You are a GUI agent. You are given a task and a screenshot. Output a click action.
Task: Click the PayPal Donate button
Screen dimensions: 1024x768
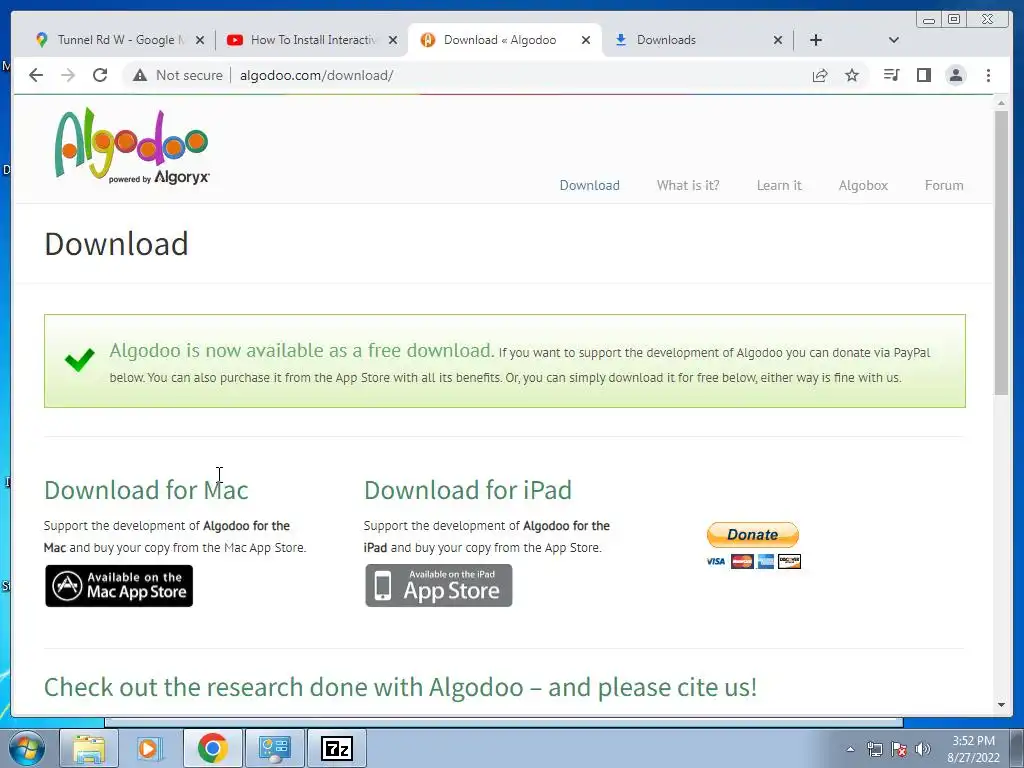point(752,534)
